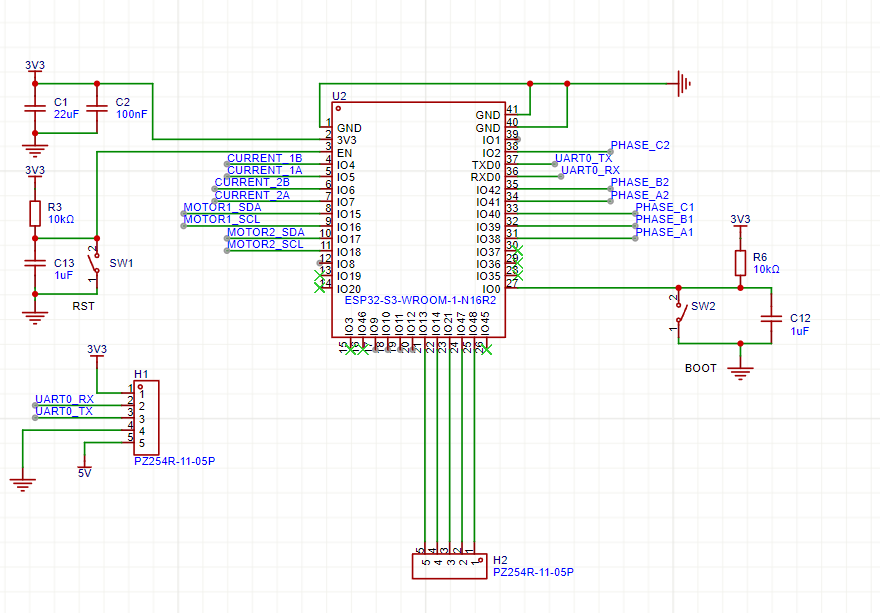
Task: Click the 22uF value text
Action: point(66,114)
